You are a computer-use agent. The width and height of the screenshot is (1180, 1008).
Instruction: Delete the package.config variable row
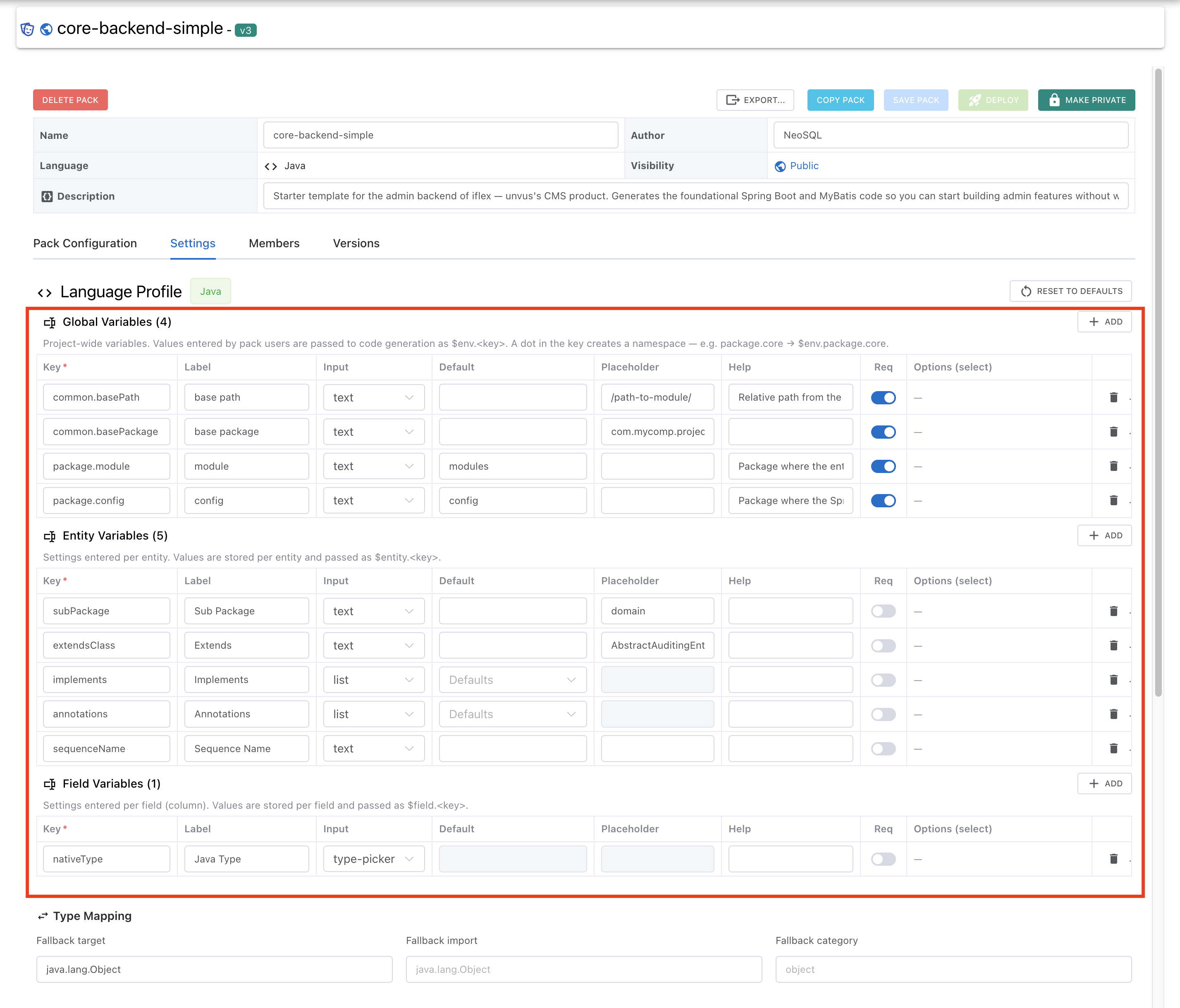1113,501
